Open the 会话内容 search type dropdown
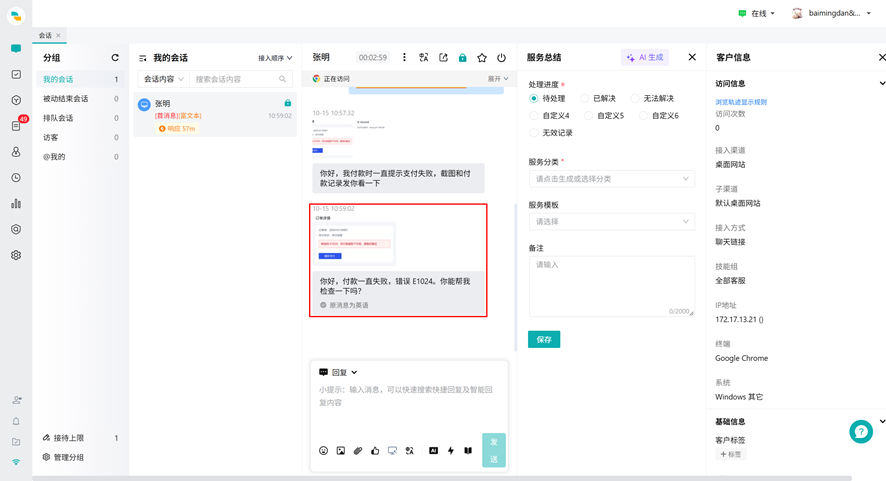886x481 pixels. (163, 79)
